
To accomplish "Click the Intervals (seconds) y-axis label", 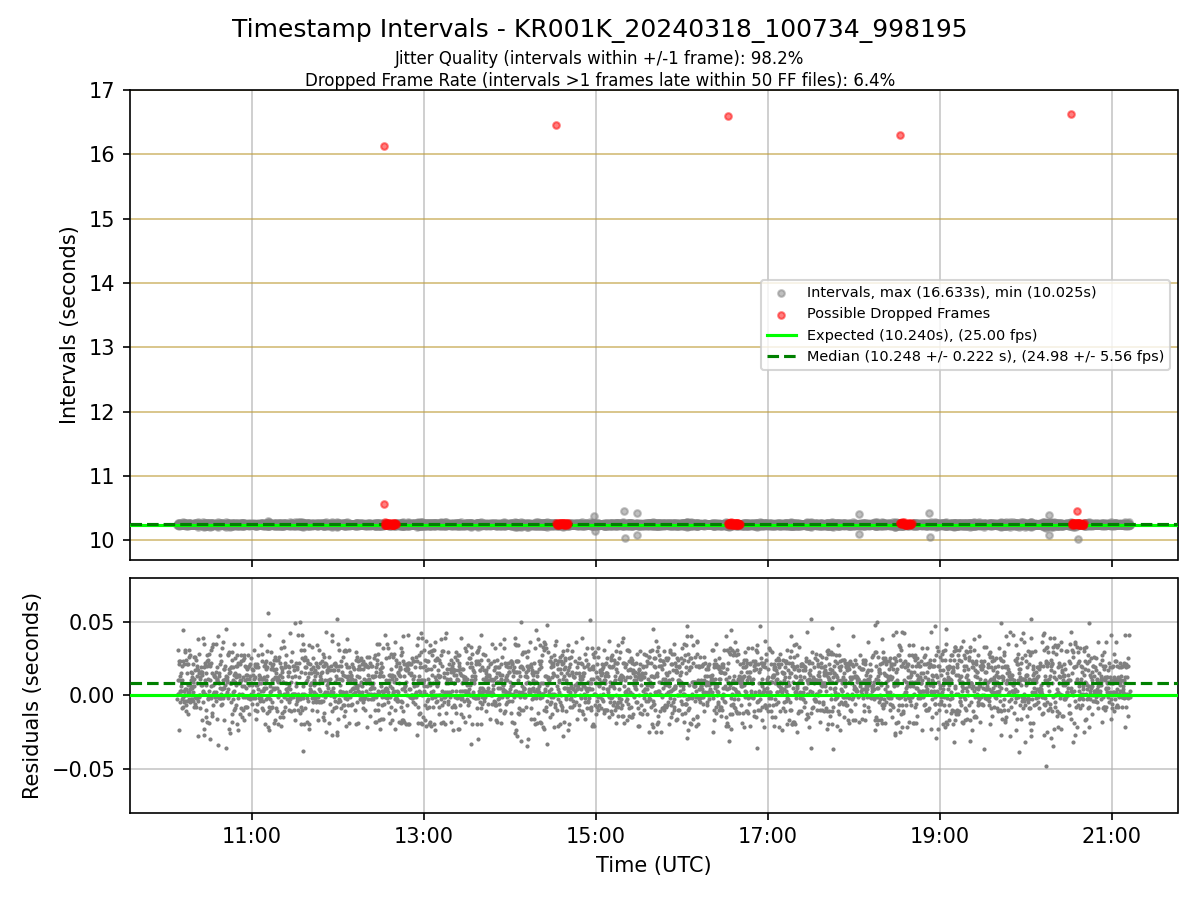I will coord(69,325).
